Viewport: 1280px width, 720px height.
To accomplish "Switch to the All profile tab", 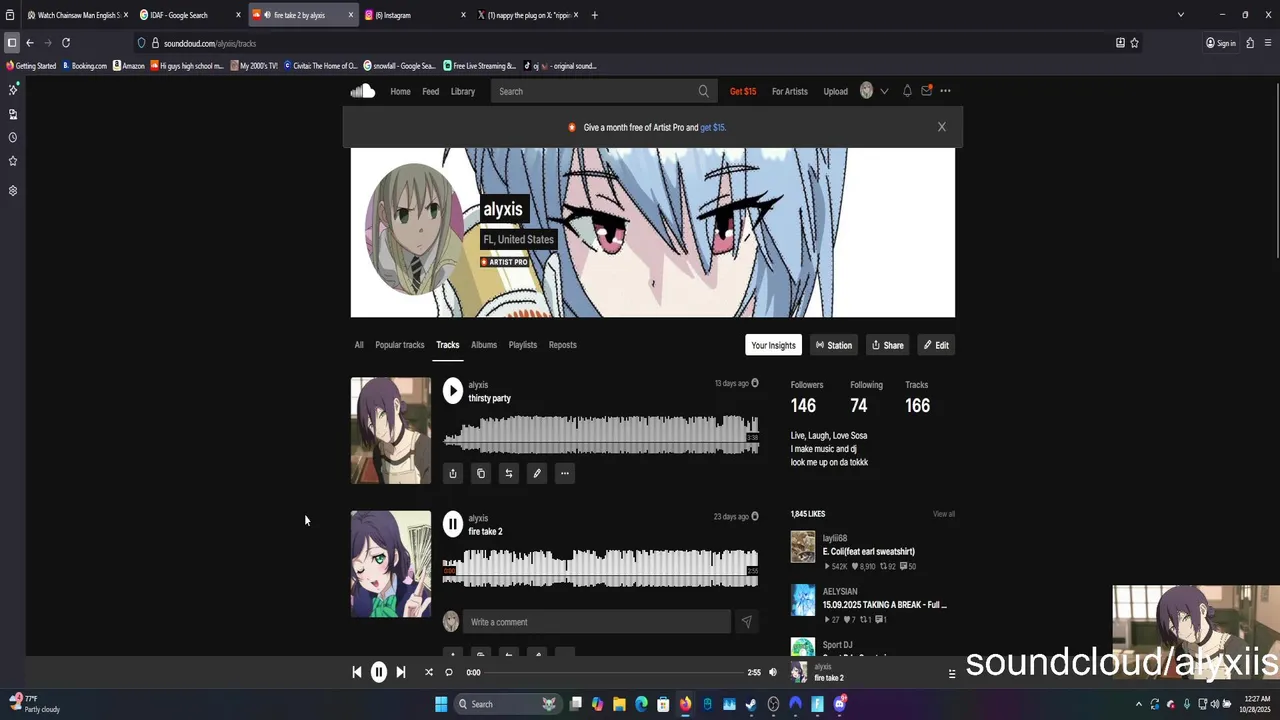I will click(x=359, y=345).
